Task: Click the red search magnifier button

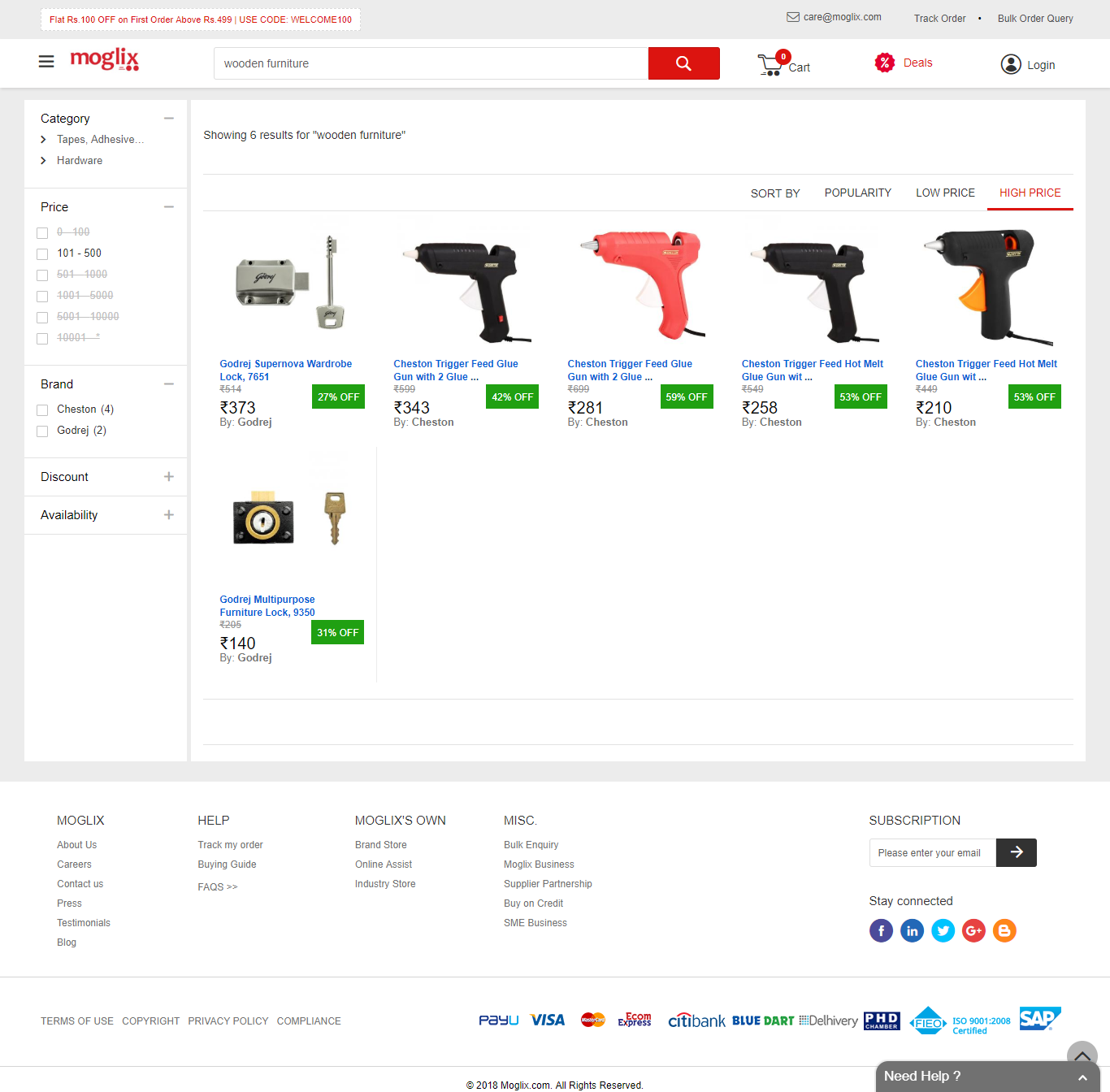Action: click(x=683, y=63)
